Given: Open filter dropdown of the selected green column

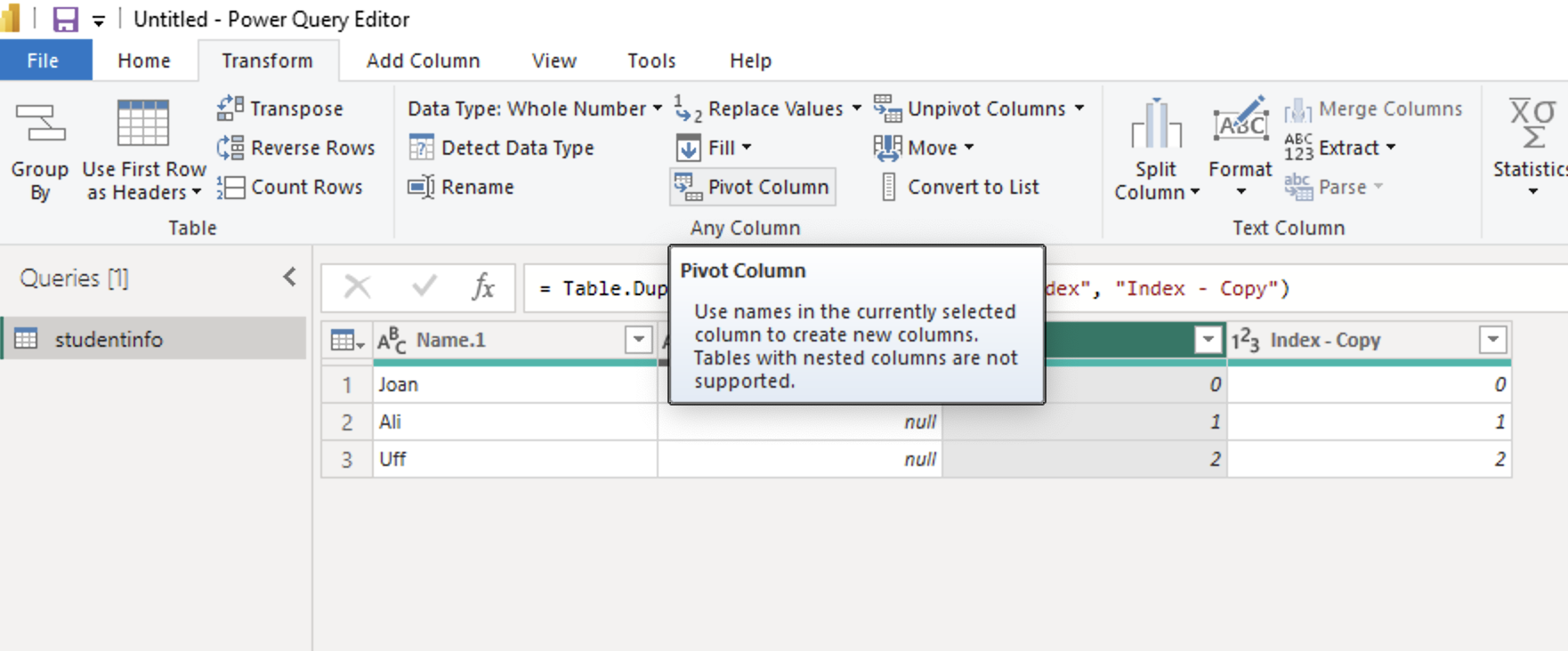Looking at the screenshot, I should (1208, 340).
